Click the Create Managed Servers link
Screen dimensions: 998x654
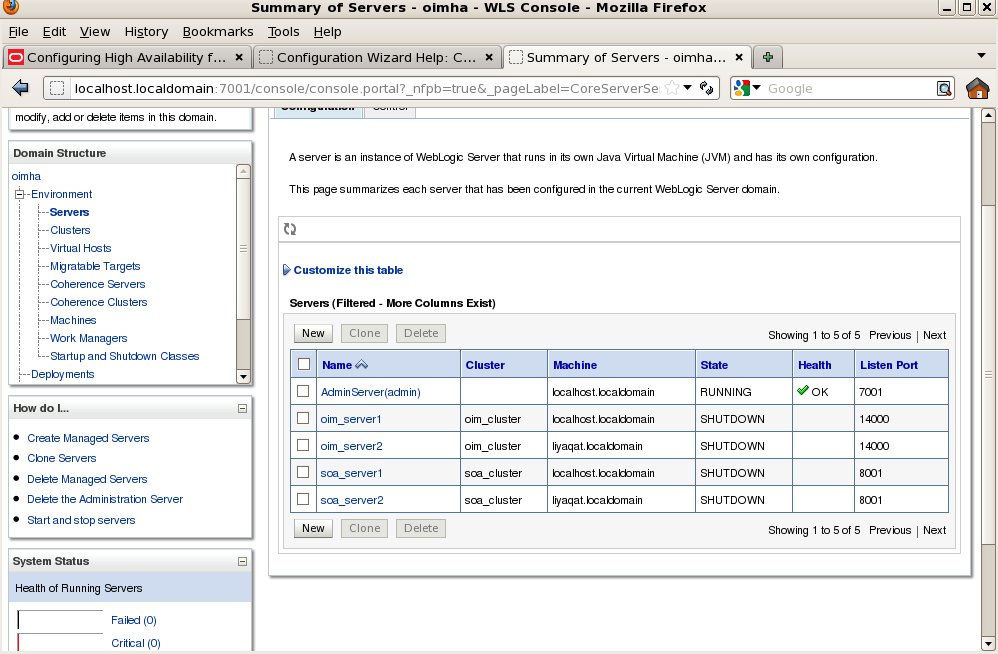(88, 438)
